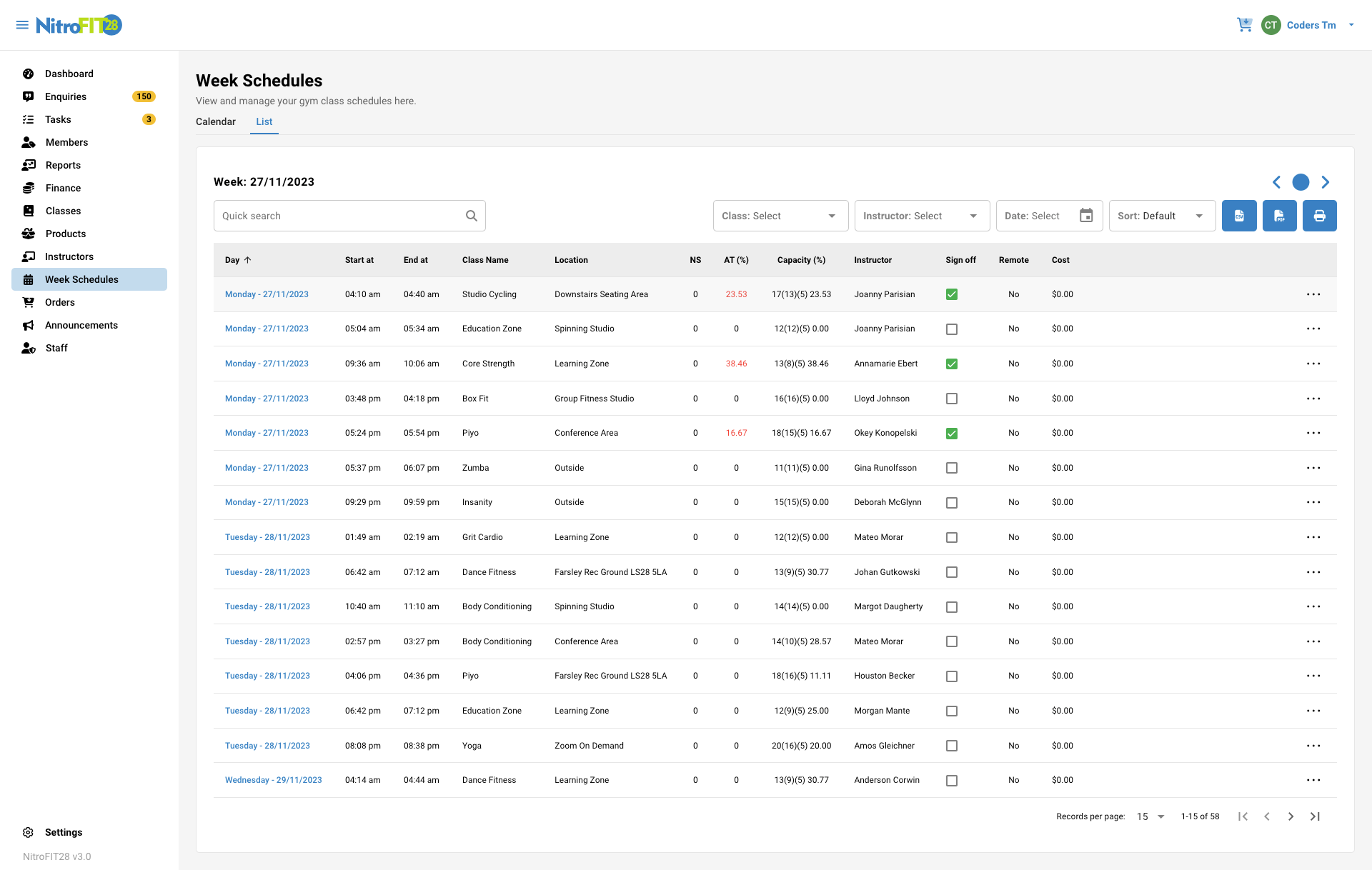Open the Coders Tm account menu
This screenshot has width=1372, height=870.
1310,24
